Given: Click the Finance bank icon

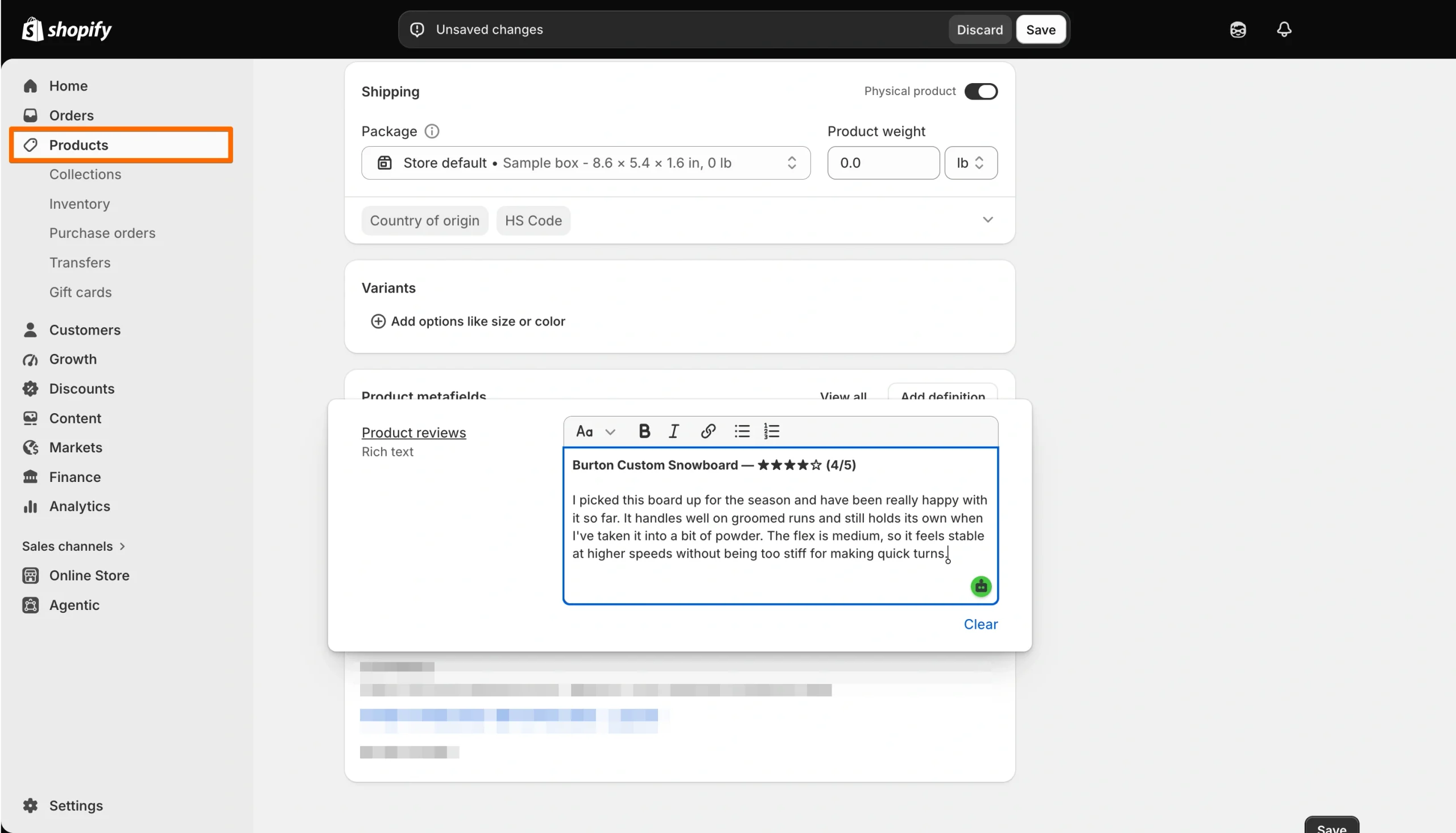Looking at the screenshot, I should [30, 477].
